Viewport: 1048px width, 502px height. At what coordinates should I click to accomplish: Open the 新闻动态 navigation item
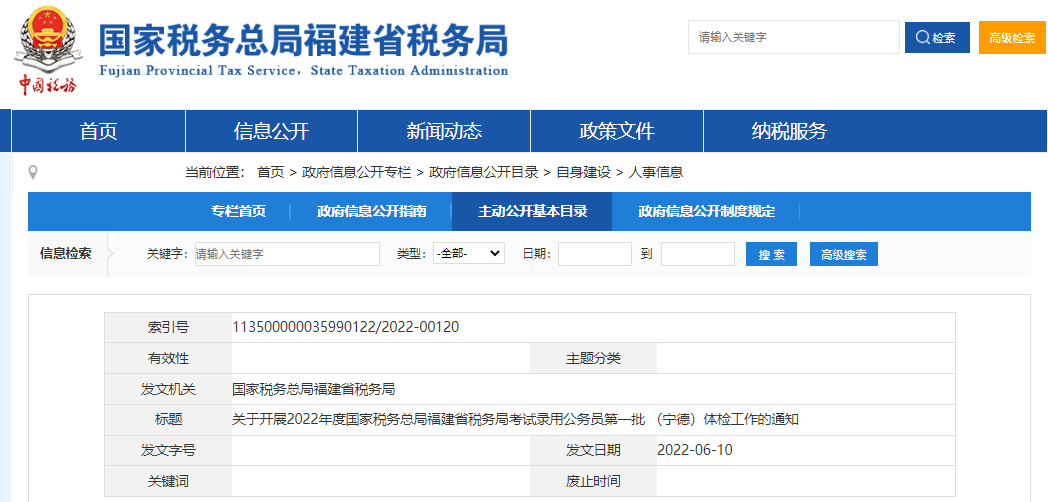[444, 131]
